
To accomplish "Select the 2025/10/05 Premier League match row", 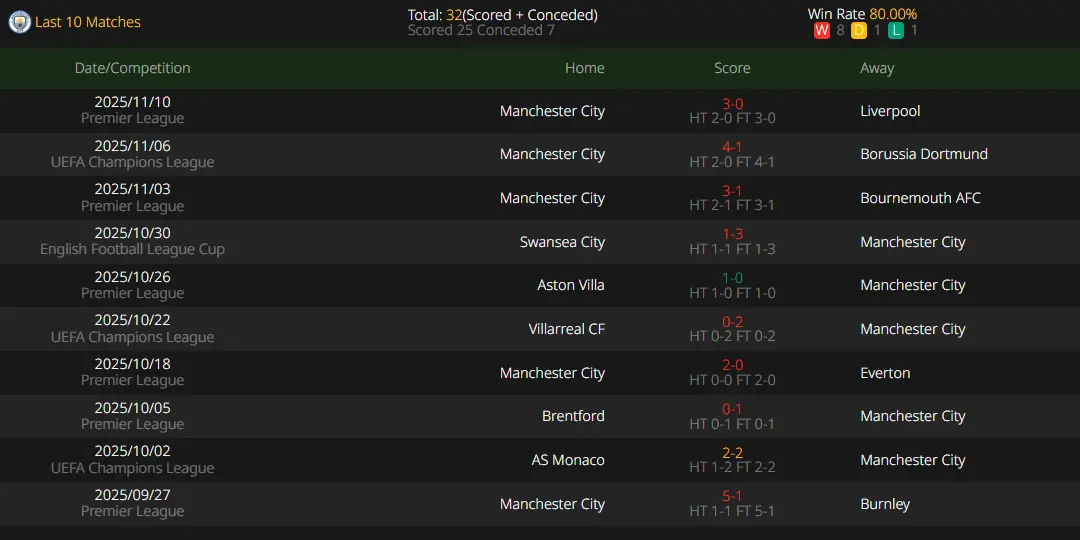I will tap(540, 416).
